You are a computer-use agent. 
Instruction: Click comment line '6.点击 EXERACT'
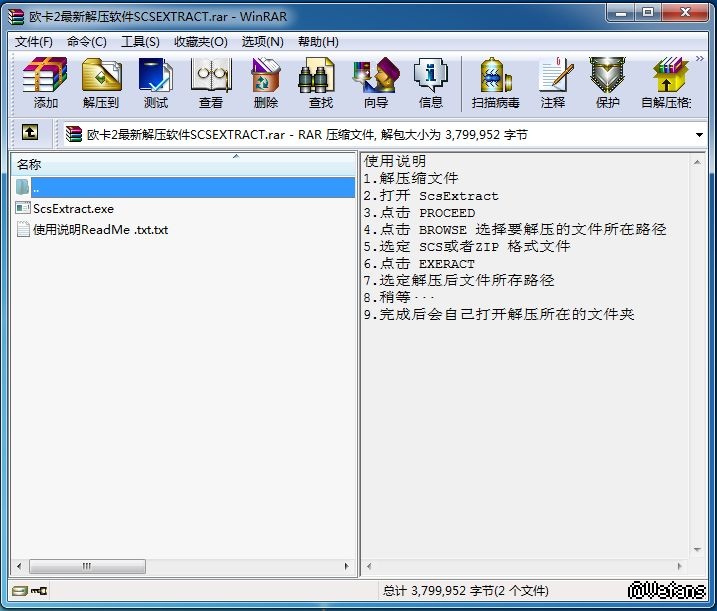click(419, 264)
